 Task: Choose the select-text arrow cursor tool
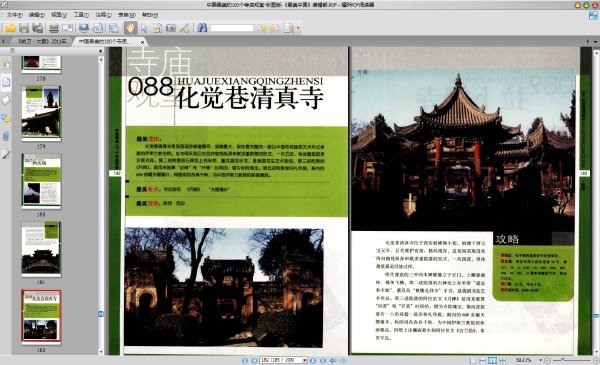click(144, 28)
